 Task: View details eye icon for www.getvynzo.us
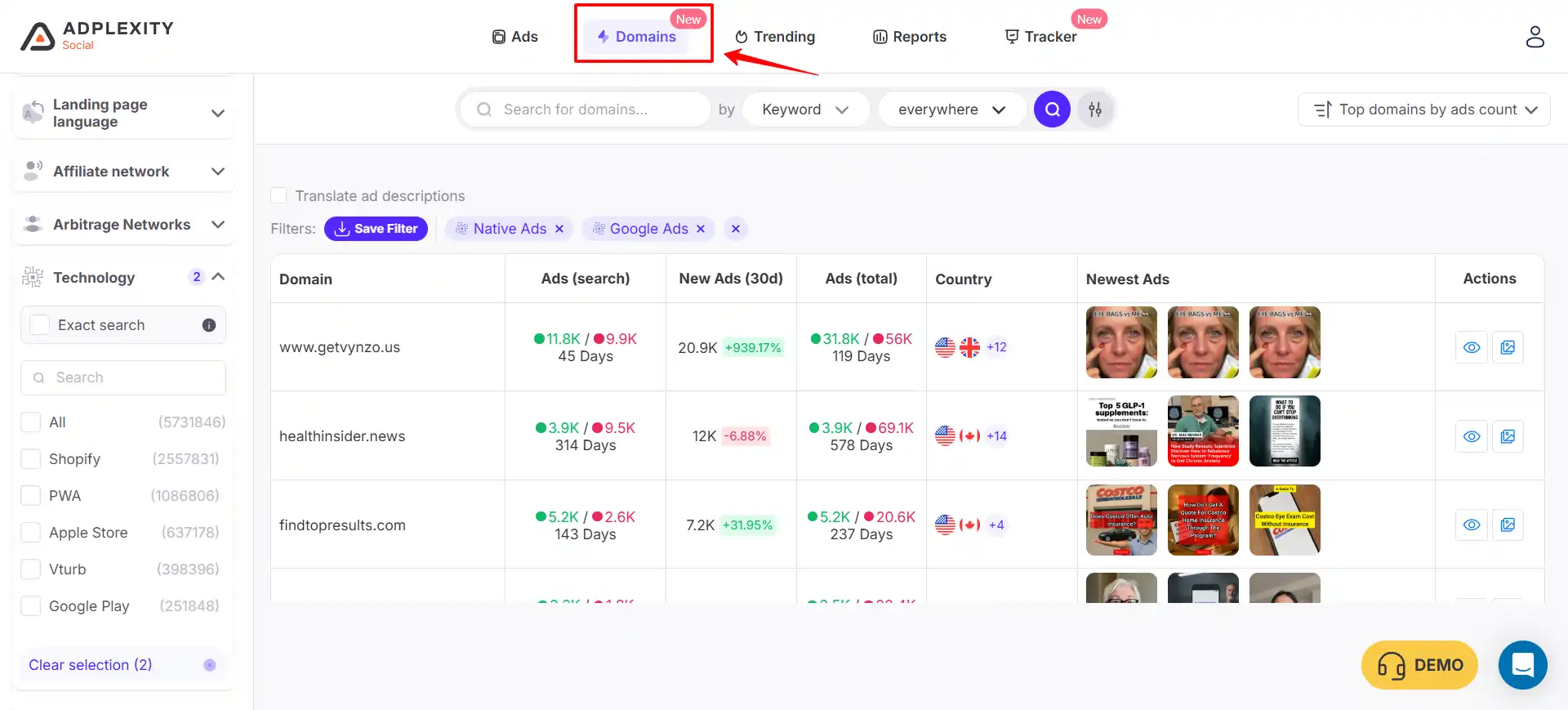pos(1472,347)
